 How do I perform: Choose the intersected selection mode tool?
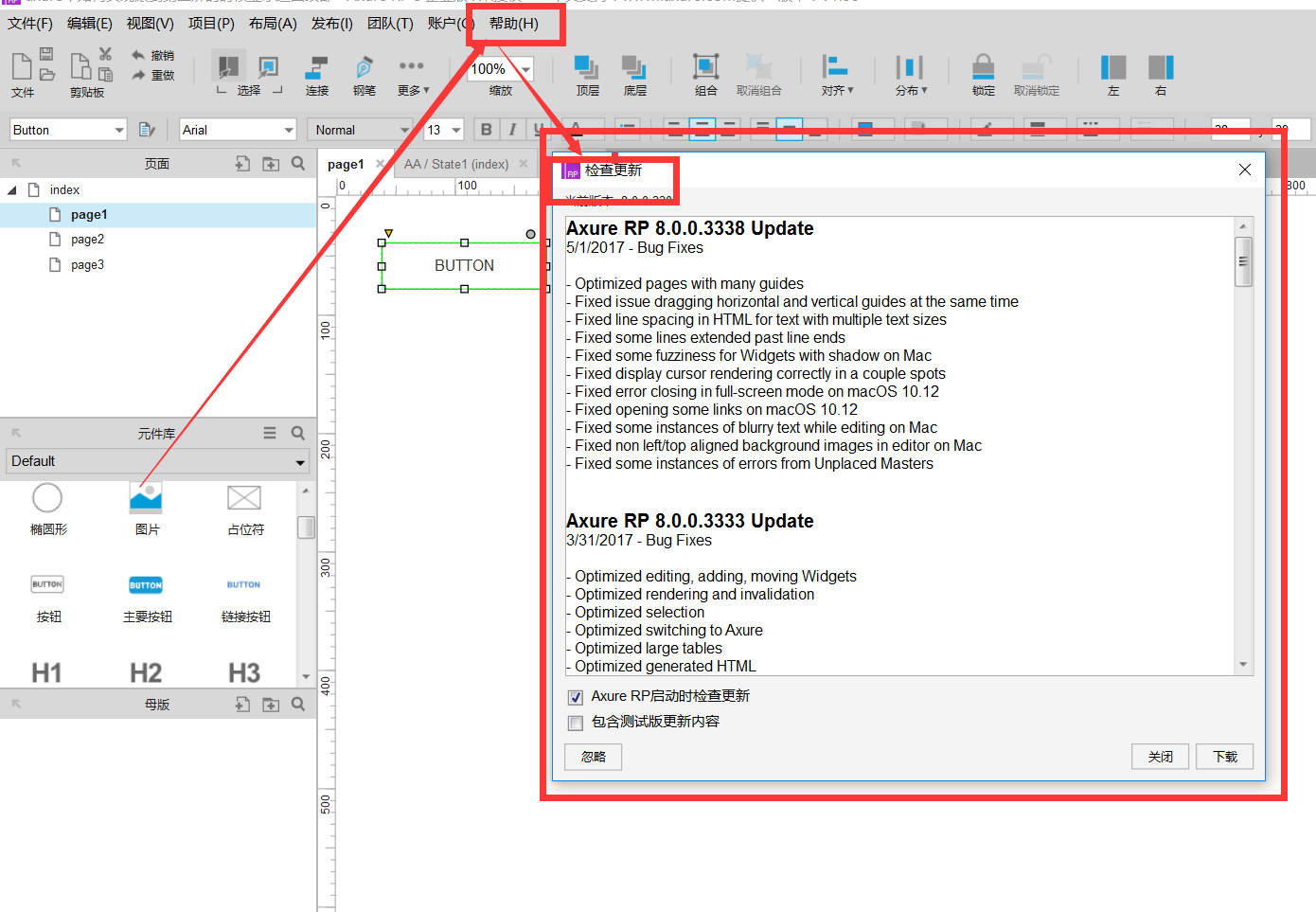coord(228,66)
